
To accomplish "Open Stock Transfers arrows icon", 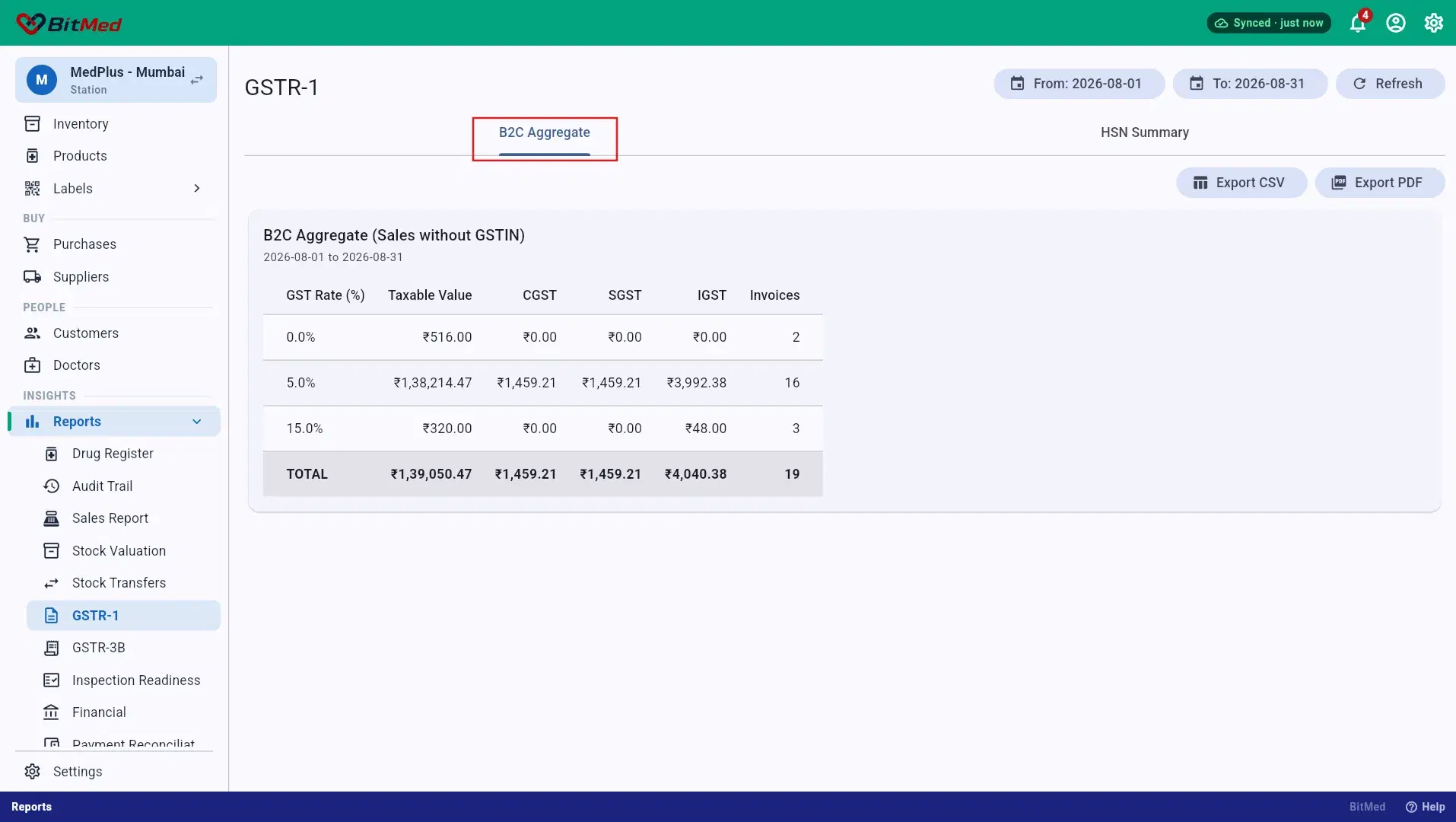I will 51,583.
